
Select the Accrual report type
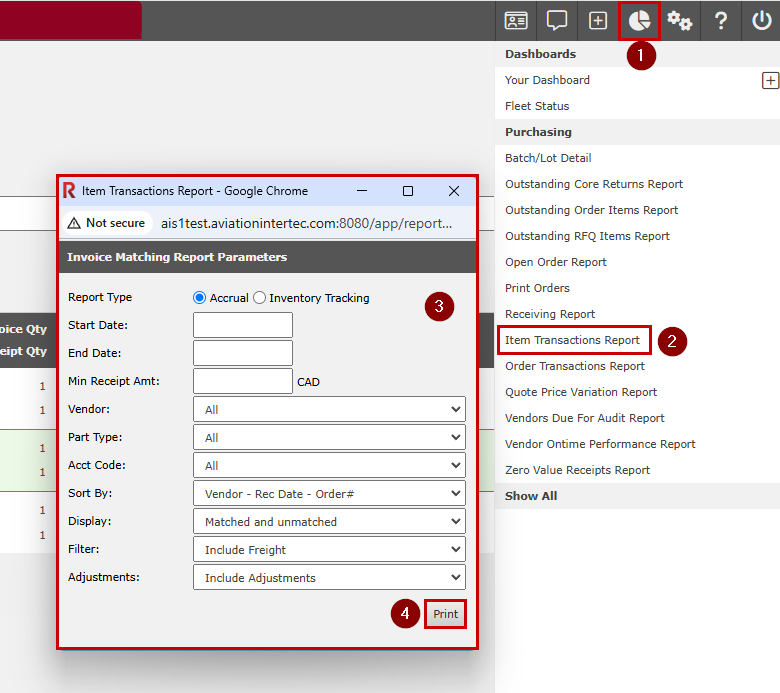(200, 298)
